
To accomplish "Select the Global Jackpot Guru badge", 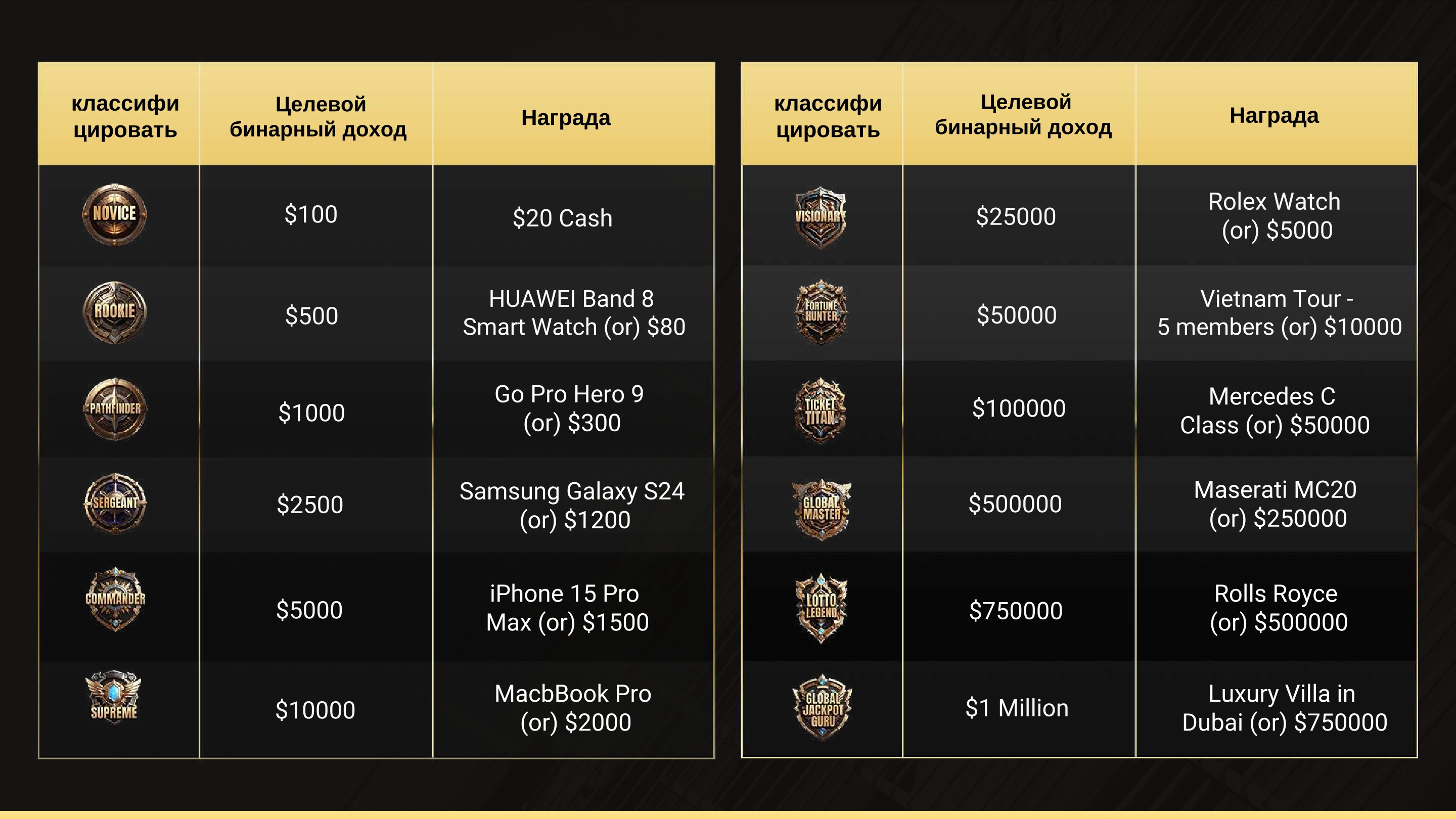I will pyautogui.click(x=823, y=707).
